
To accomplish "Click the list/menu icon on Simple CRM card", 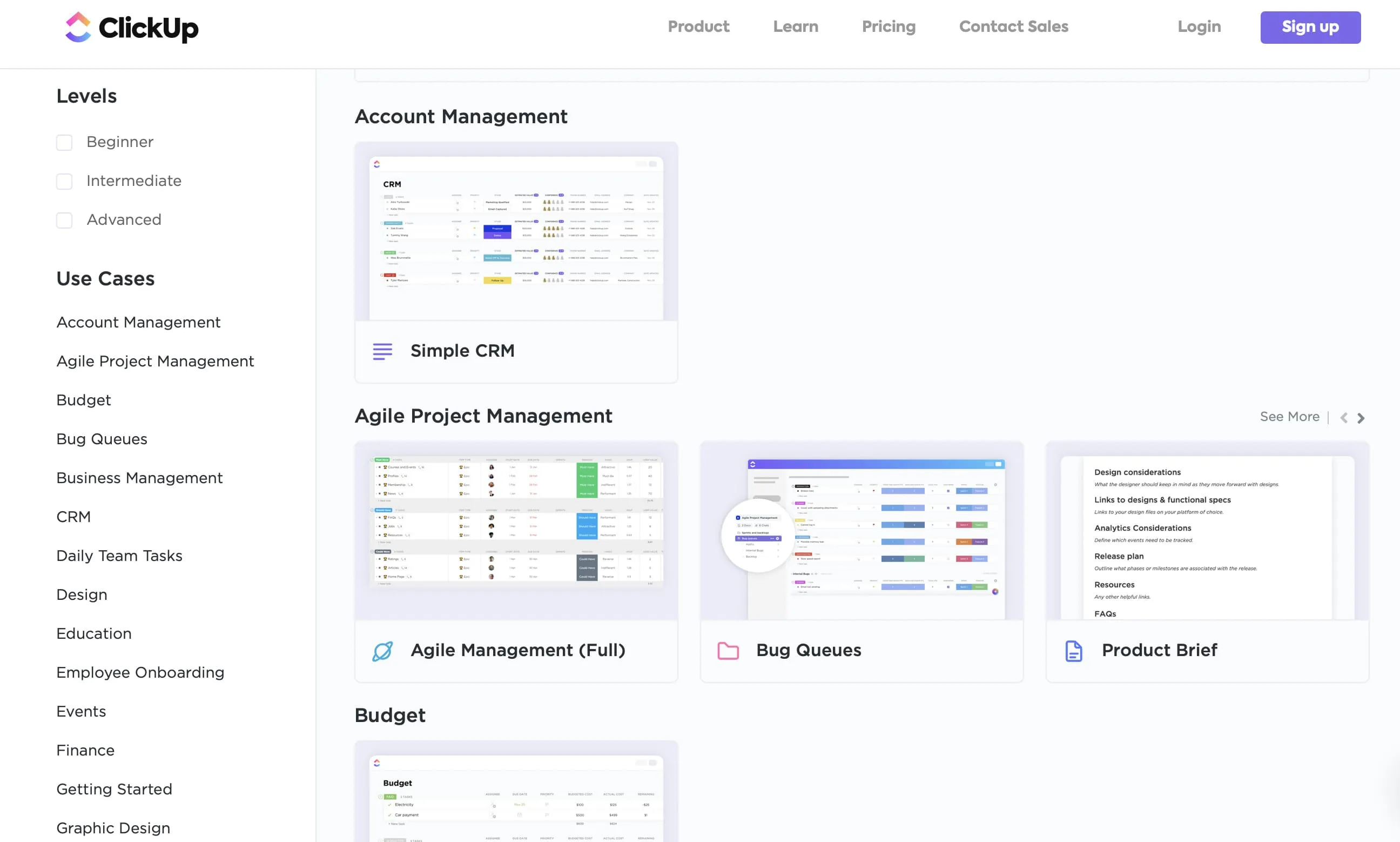I will pyautogui.click(x=383, y=350).
